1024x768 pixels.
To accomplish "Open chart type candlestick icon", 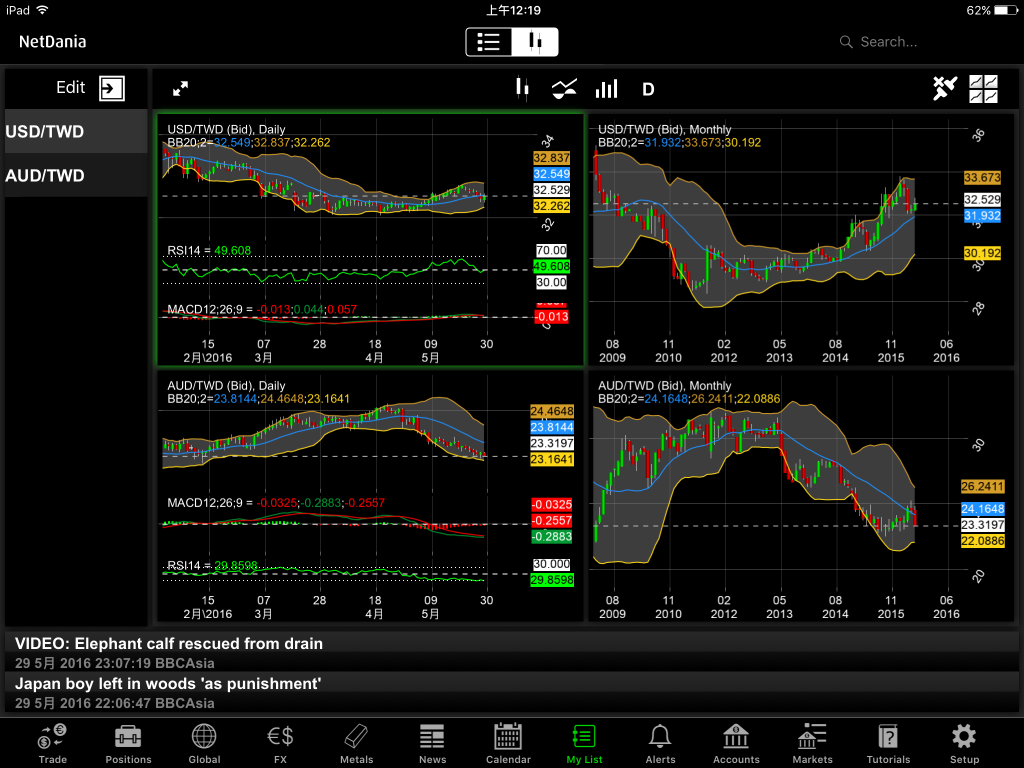I will pos(521,89).
